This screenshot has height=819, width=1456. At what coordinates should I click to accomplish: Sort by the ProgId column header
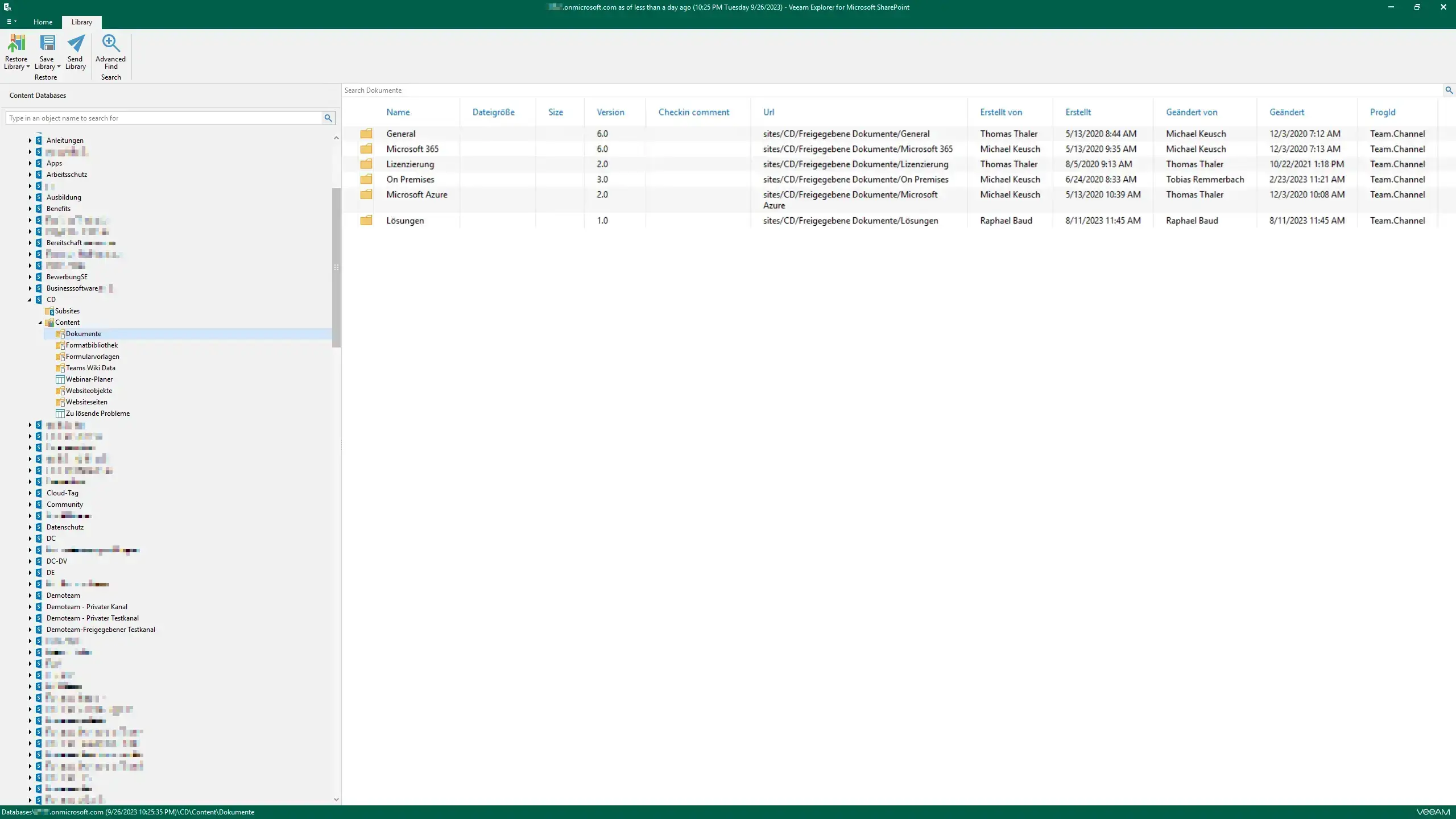[1383, 112]
